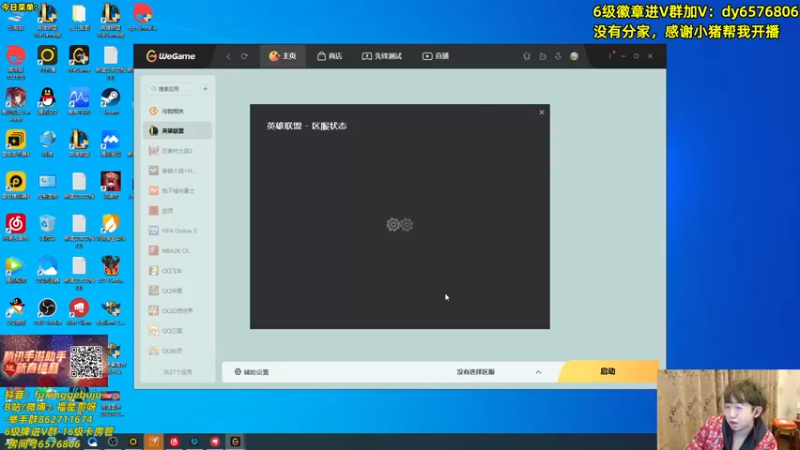800x450 pixels.
Task: Click the WeGame taskbar icon
Action: (235, 441)
